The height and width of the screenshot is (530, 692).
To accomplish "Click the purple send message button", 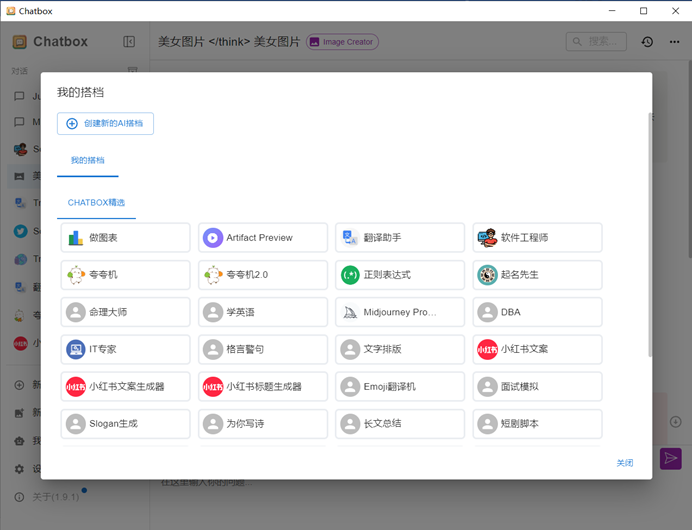I will coord(671,458).
